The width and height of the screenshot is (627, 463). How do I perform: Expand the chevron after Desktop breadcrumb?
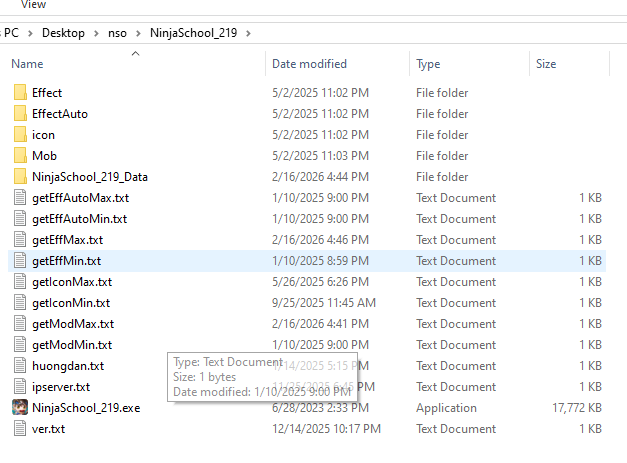pos(95,33)
